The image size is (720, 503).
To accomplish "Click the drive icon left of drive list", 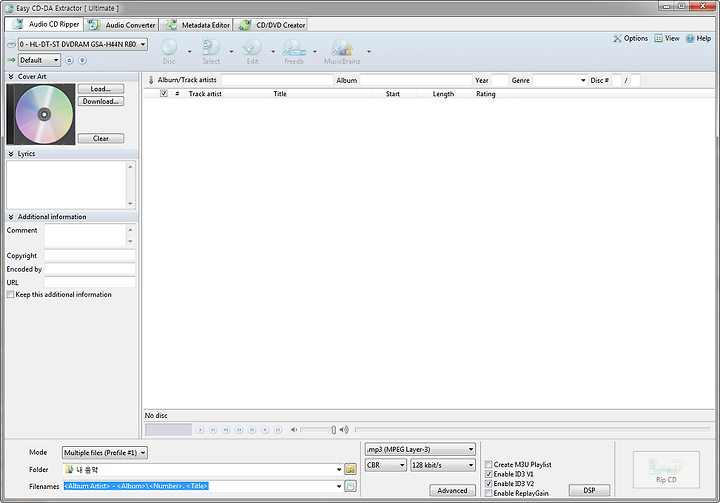I will click(11, 45).
